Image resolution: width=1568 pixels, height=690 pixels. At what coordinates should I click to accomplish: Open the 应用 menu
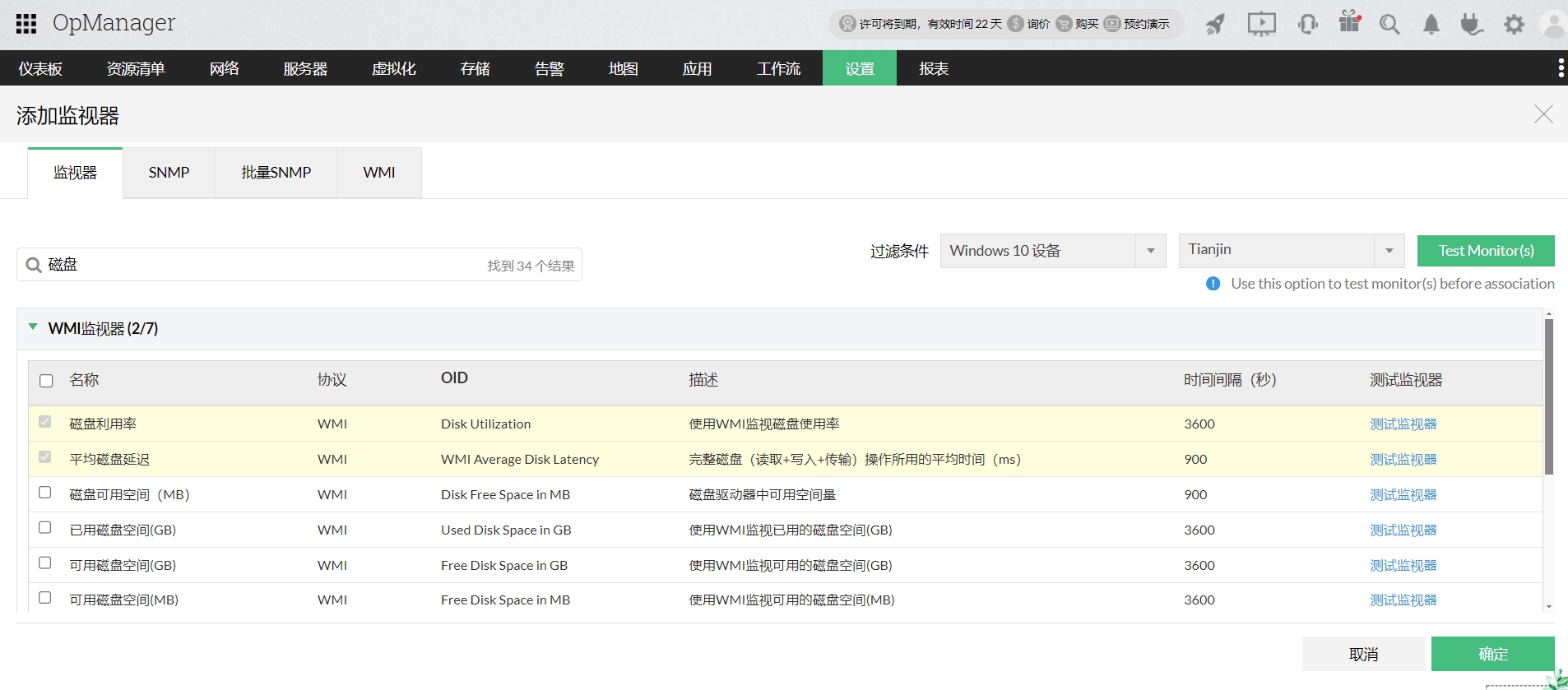tap(698, 69)
